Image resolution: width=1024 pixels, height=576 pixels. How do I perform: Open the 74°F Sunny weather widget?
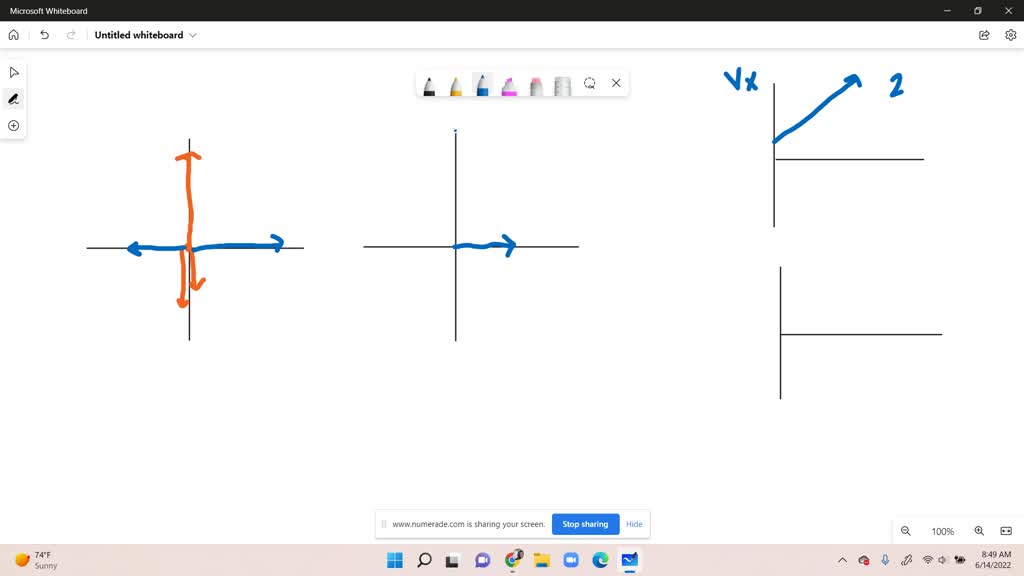[x=37, y=560]
